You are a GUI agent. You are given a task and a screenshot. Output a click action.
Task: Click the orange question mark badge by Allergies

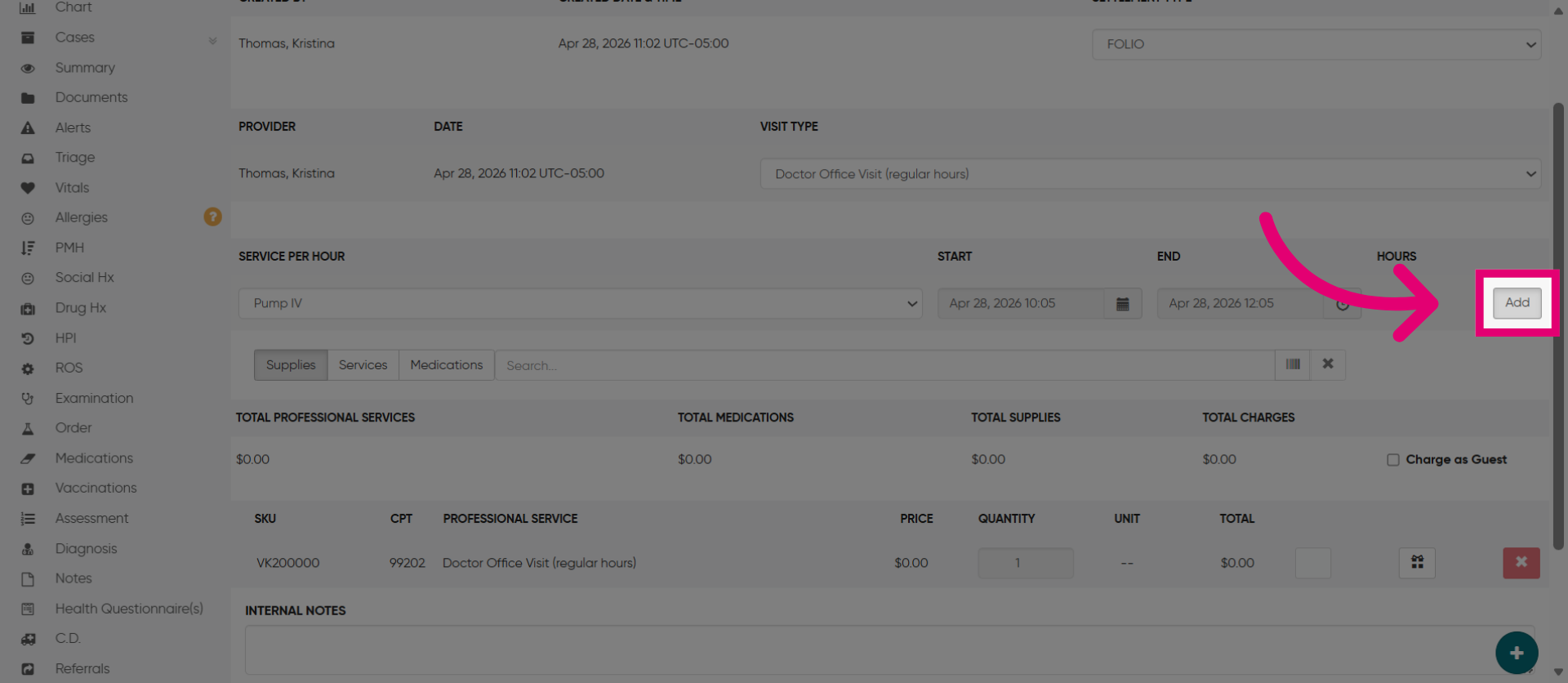[x=212, y=217]
